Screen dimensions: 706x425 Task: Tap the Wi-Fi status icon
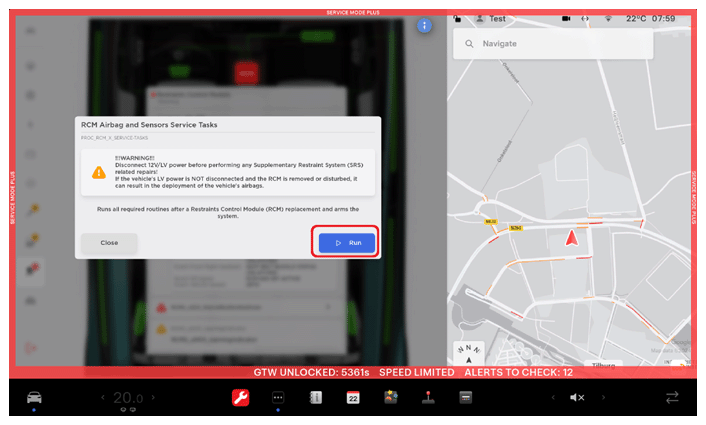tap(607, 18)
